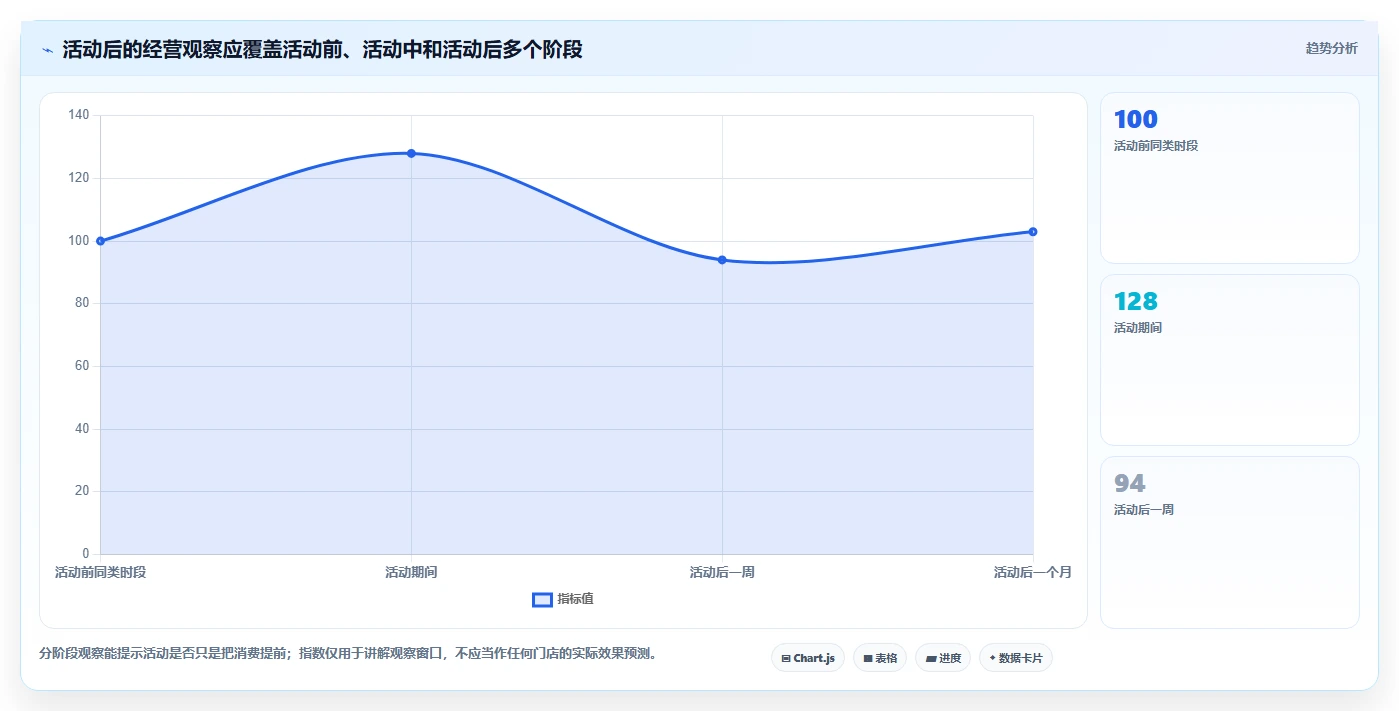
Task: Click 活动期间 caption in the 128 card
Action: pyautogui.click(x=1138, y=328)
